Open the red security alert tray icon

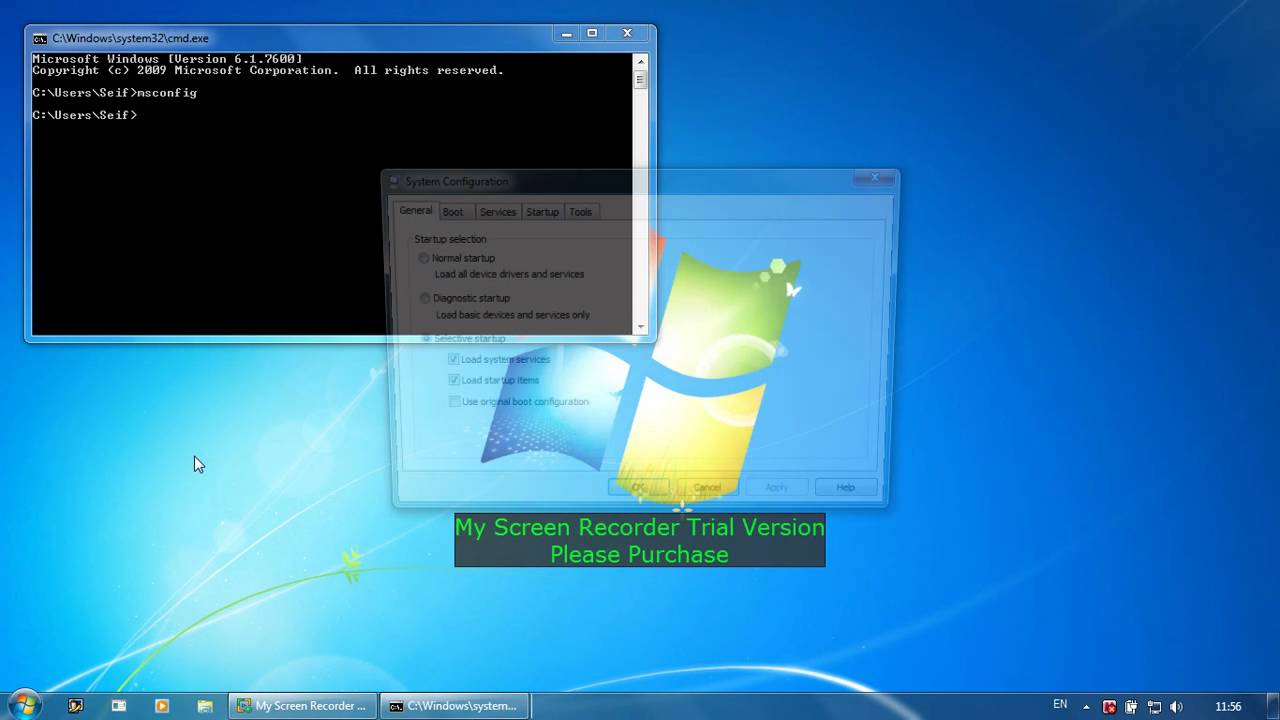coord(1109,706)
